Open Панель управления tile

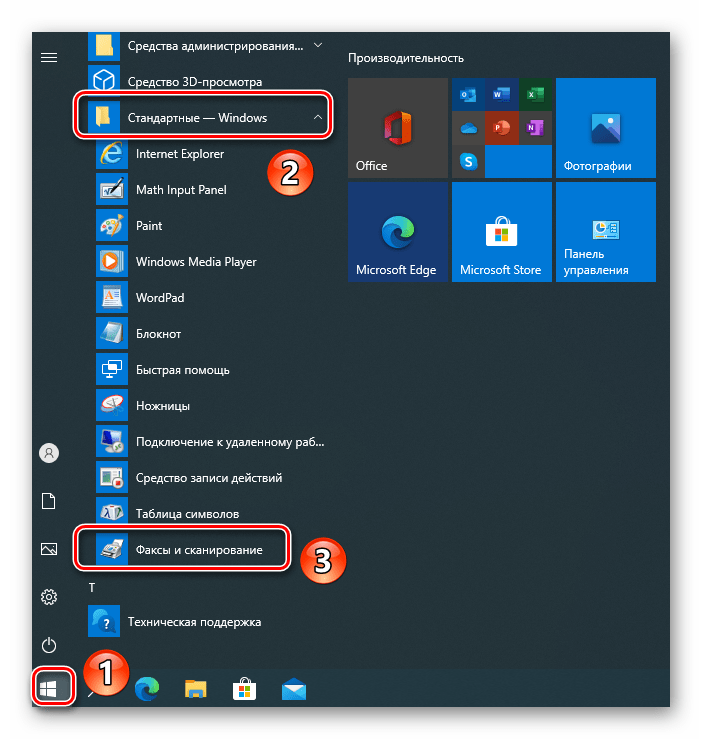coord(606,232)
